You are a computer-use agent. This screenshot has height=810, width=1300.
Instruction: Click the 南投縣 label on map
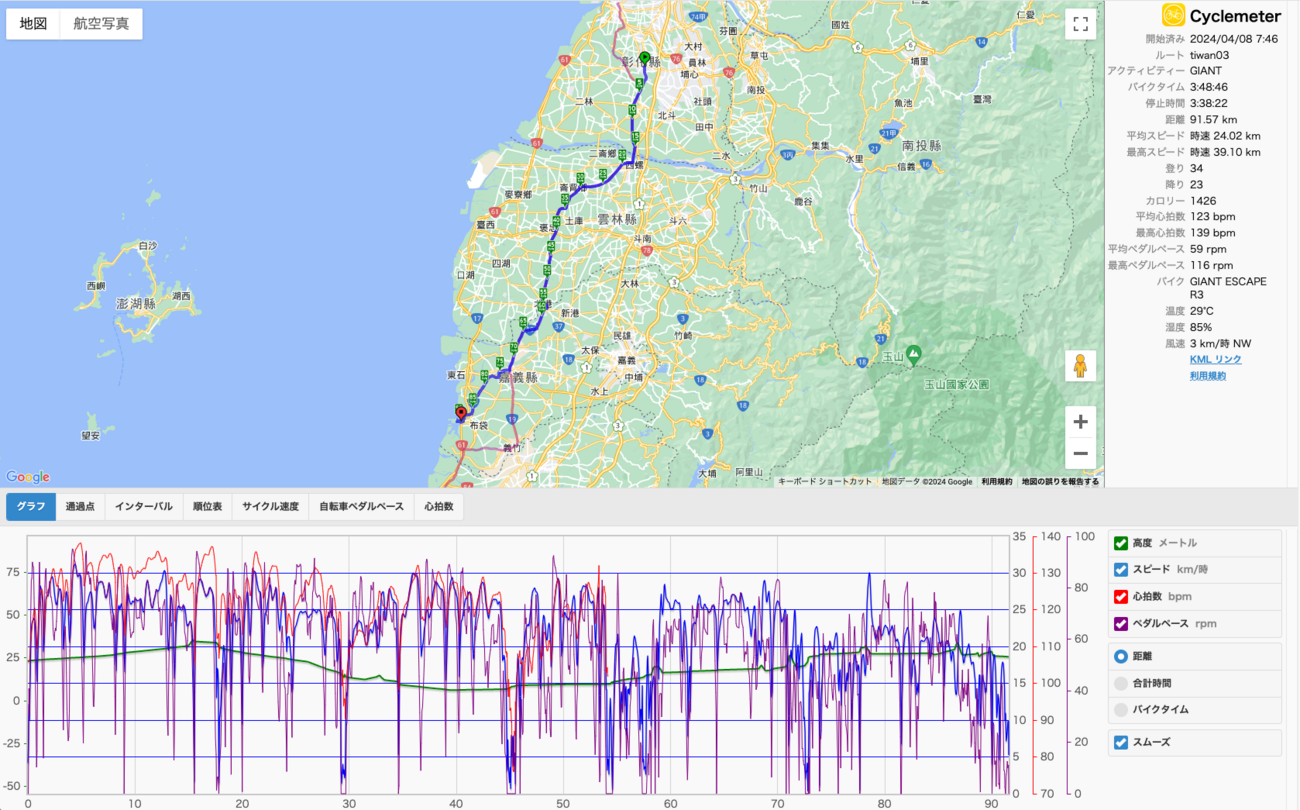(x=919, y=146)
